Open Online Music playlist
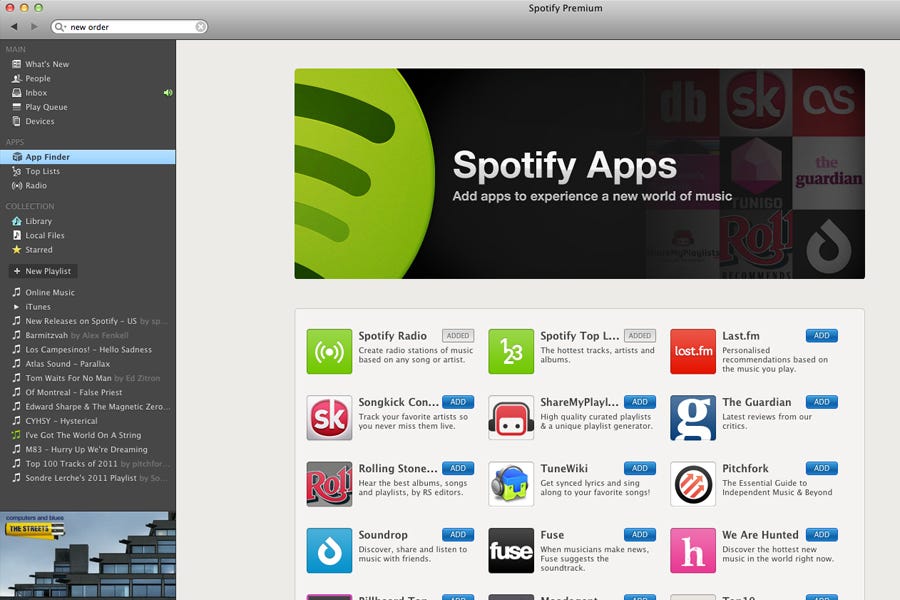This screenshot has height=600, width=900. point(88,292)
